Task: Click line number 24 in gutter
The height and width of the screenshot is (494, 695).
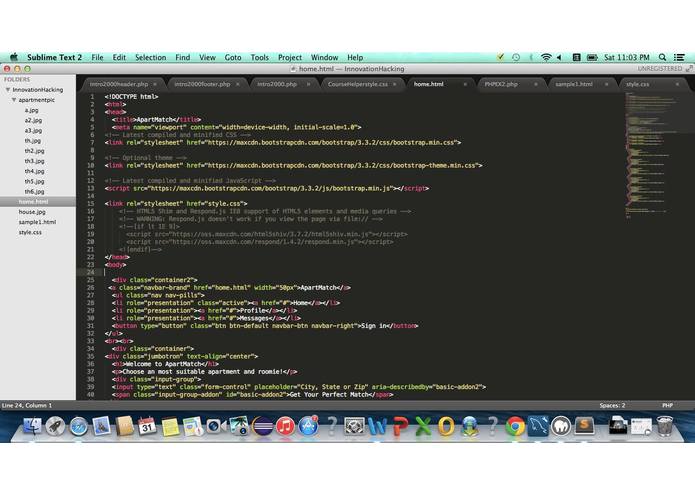Action: click(x=91, y=272)
